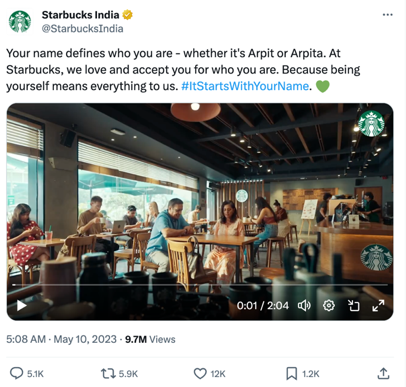The height and width of the screenshot is (387, 406).
Task: Bookmark the tweet with the bookmark icon
Action: [x=292, y=373]
